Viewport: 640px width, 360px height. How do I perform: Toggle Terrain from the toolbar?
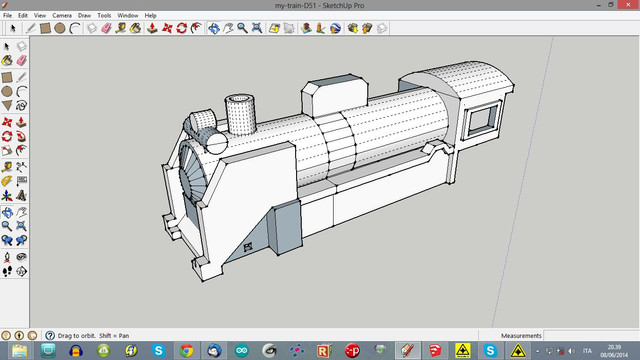click(289, 28)
